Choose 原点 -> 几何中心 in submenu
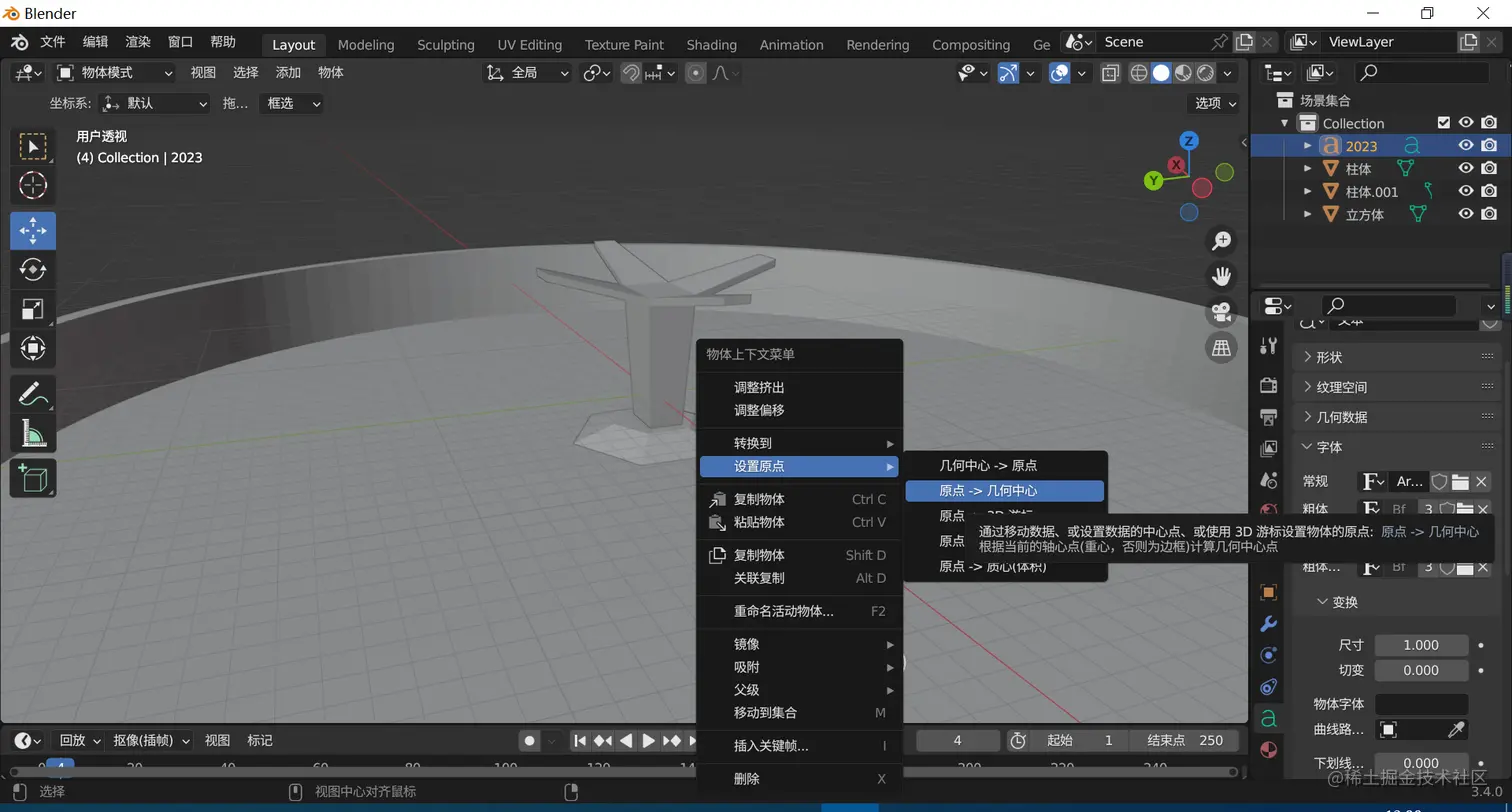1512x812 pixels. 1005,491
